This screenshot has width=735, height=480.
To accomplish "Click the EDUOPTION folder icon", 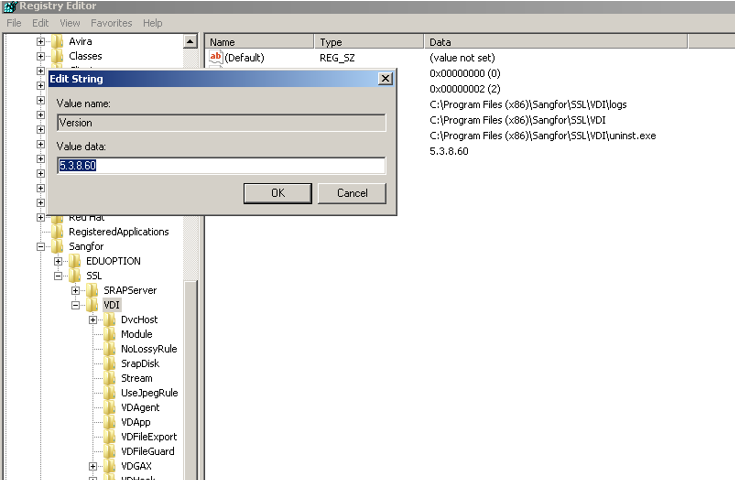I will [x=75, y=261].
